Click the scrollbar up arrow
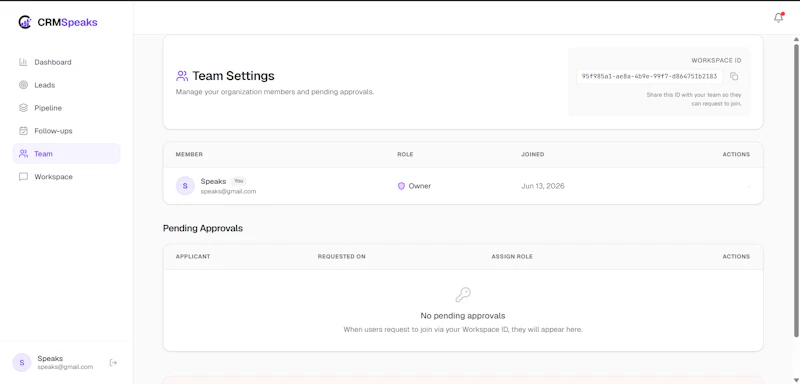 (796, 39)
